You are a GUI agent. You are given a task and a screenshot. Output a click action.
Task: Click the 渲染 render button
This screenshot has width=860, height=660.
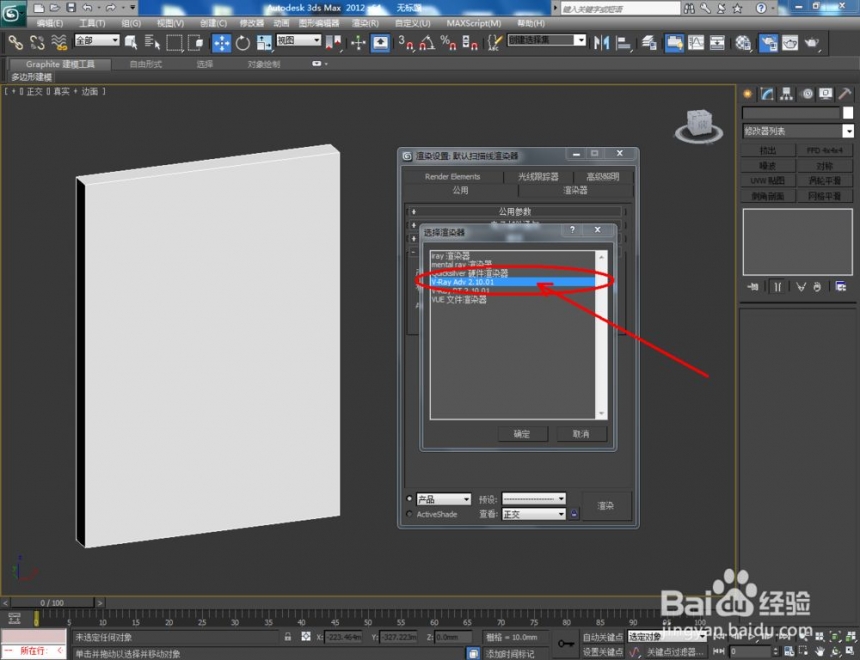(606, 506)
